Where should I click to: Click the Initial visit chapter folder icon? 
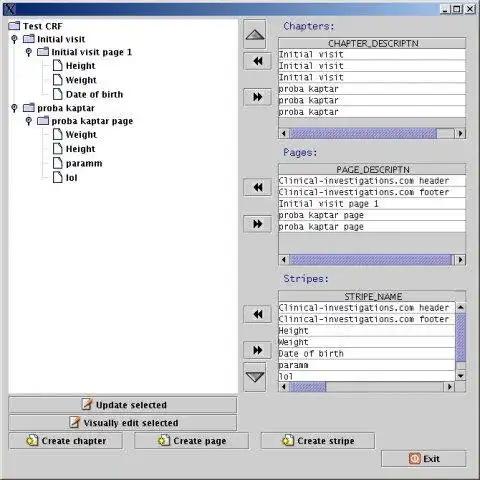pos(29,39)
